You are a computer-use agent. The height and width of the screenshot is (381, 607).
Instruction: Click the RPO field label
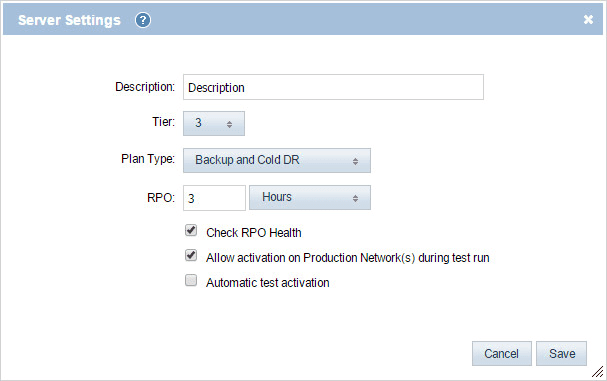click(x=161, y=197)
